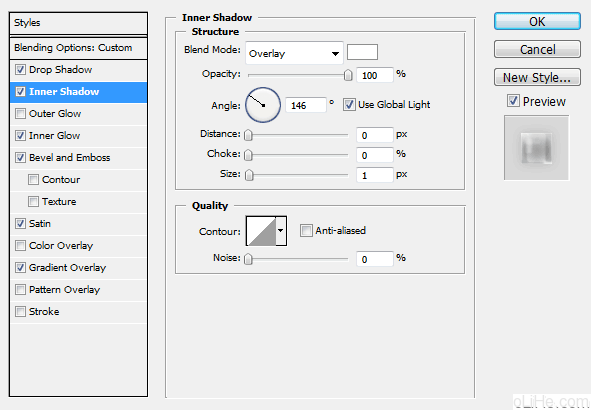
Task: Uncheck Use Global Light
Action: [x=349, y=104]
